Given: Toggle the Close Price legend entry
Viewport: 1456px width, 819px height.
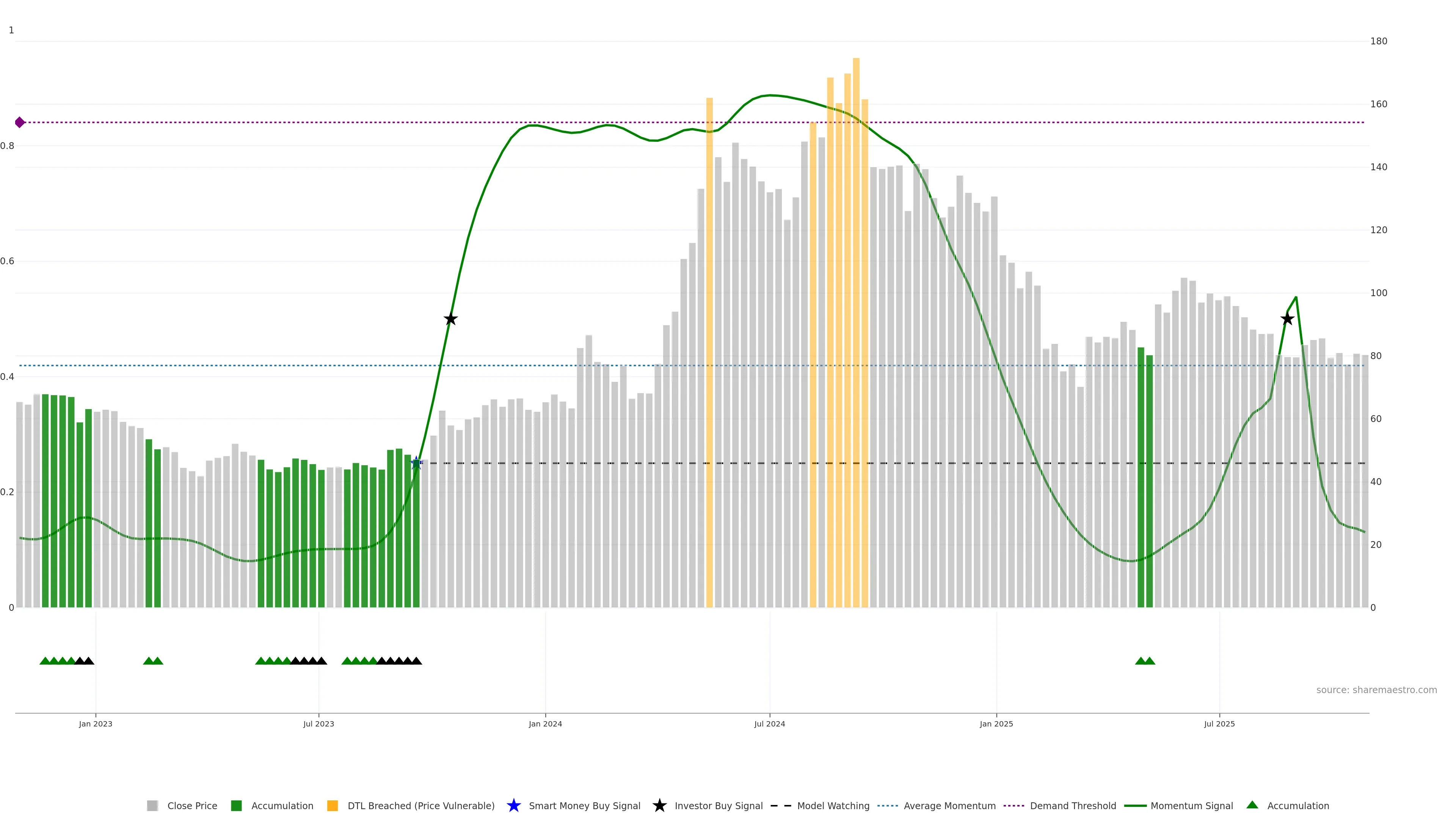Looking at the screenshot, I should coord(191,806).
